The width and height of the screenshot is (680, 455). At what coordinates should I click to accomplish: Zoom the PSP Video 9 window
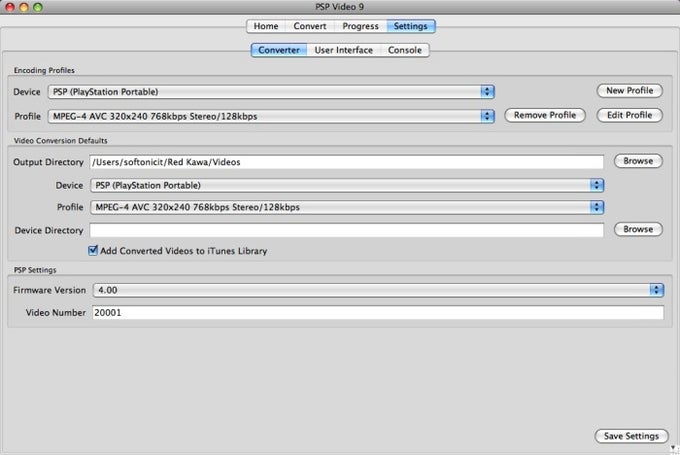click(x=38, y=7)
